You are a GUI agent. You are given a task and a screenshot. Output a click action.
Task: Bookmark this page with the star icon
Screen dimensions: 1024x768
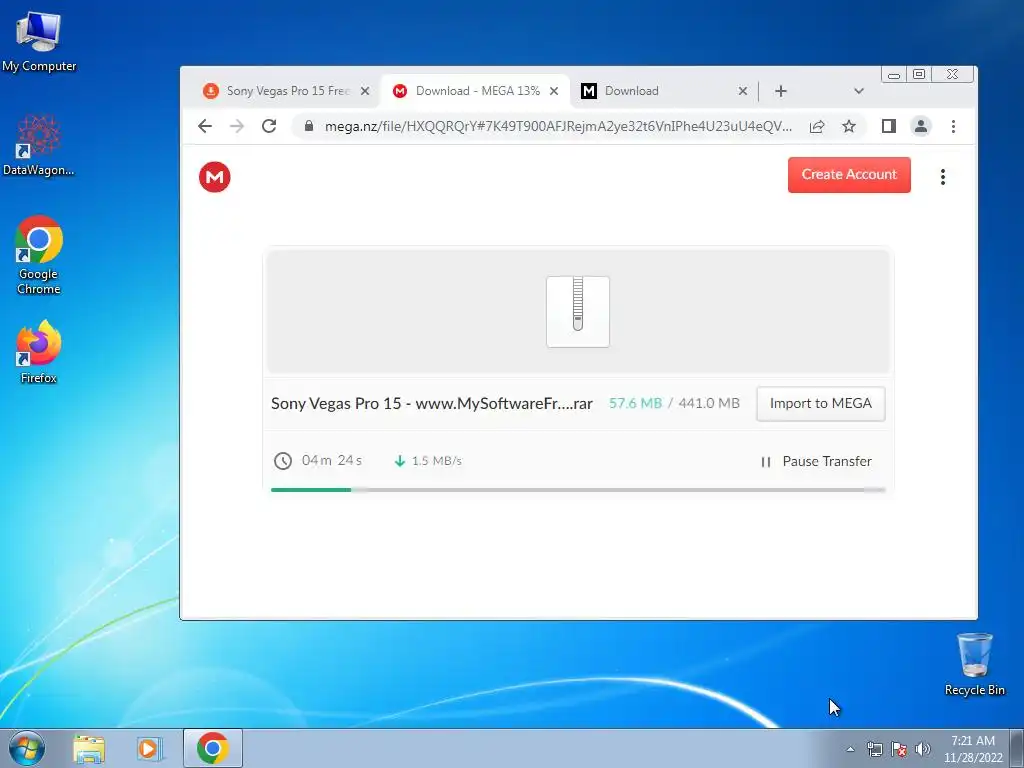click(x=848, y=126)
